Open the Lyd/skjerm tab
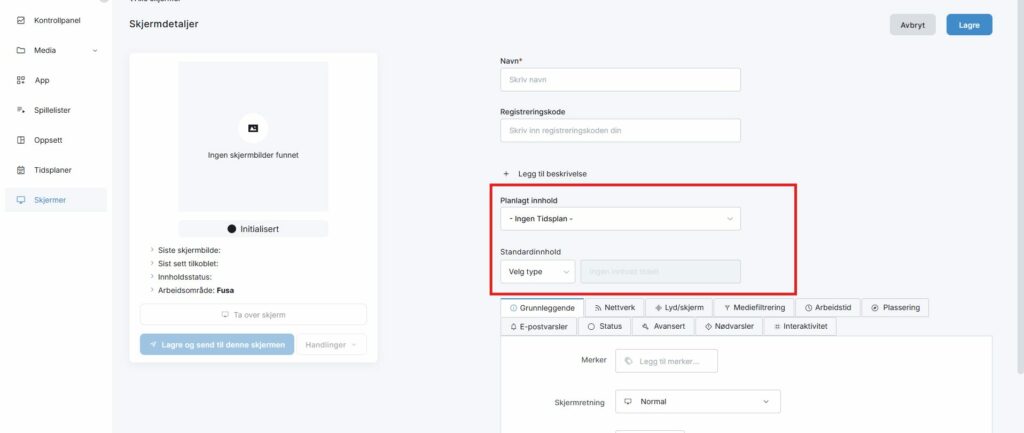Viewport: 1024px width, 433px height. pos(679,308)
